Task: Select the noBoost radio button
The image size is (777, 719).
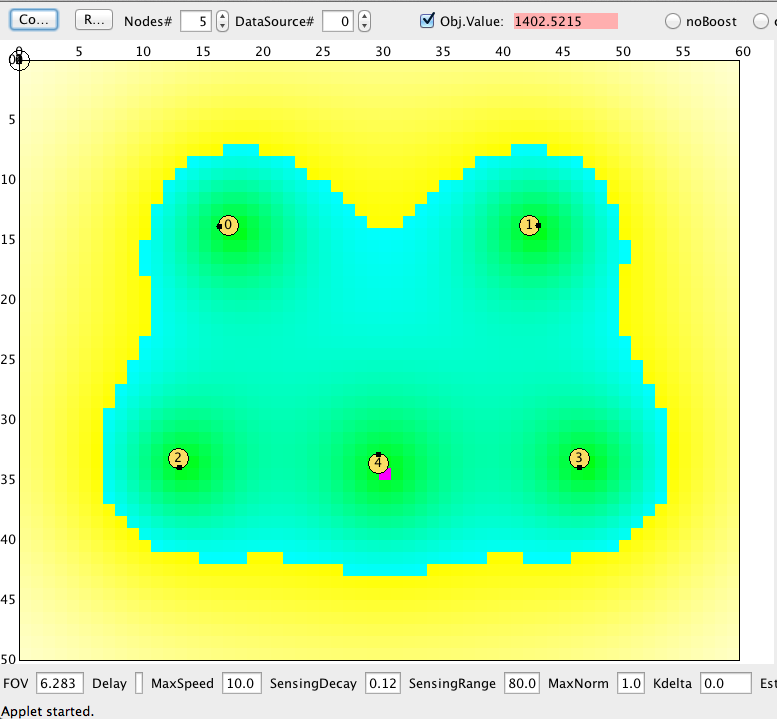Action: pyautogui.click(x=673, y=21)
